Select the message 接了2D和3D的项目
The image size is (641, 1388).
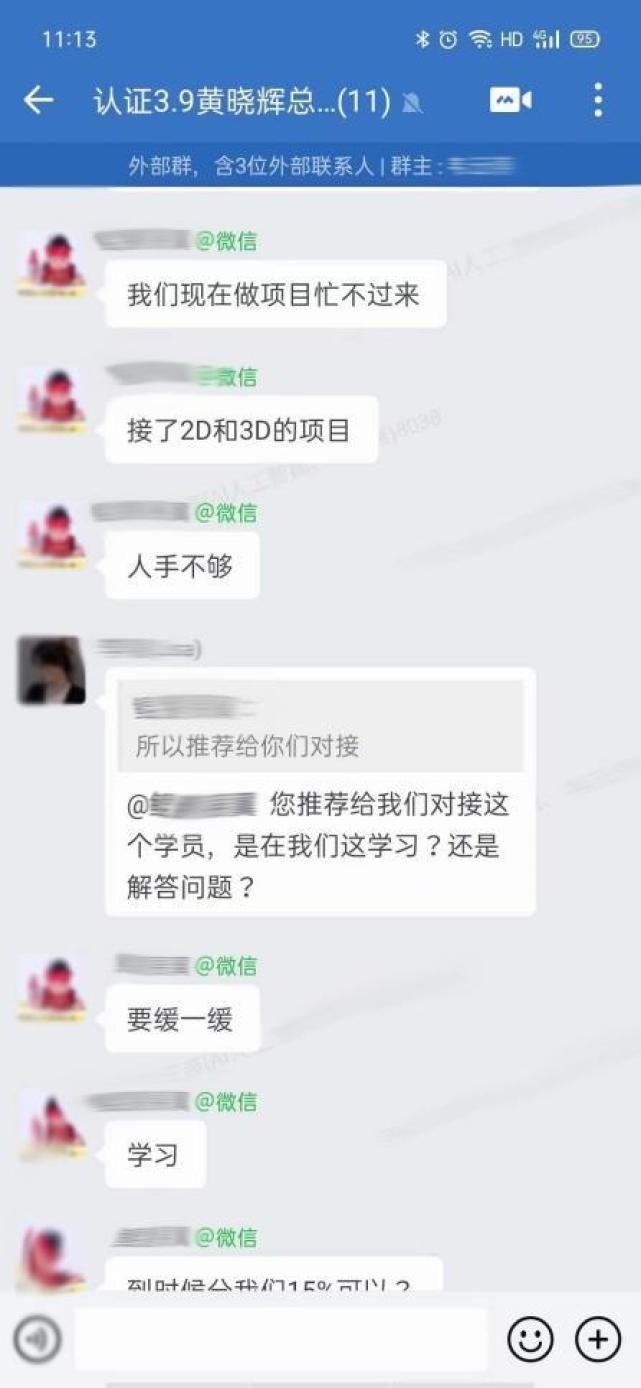coord(241,430)
